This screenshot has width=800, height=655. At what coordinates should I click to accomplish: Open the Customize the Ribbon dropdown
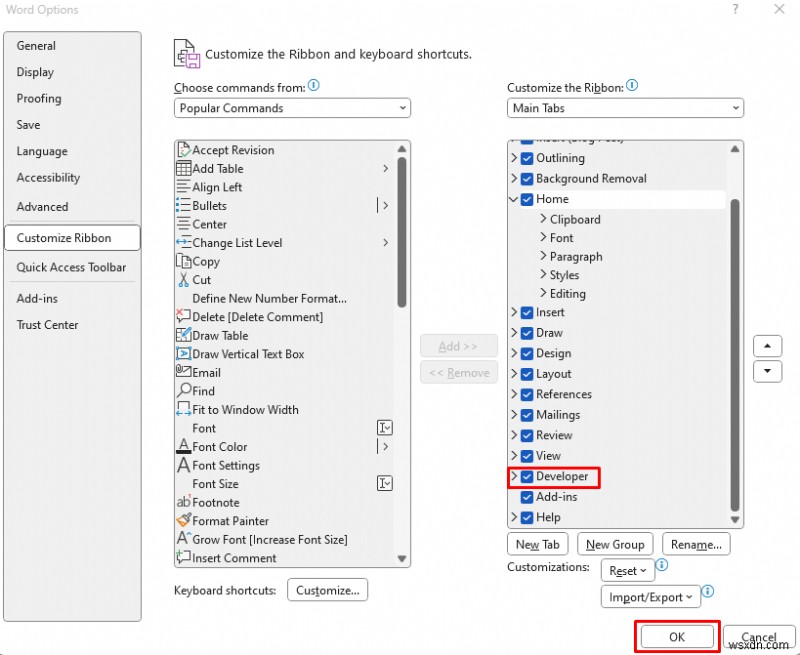click(x=625, y=108)
